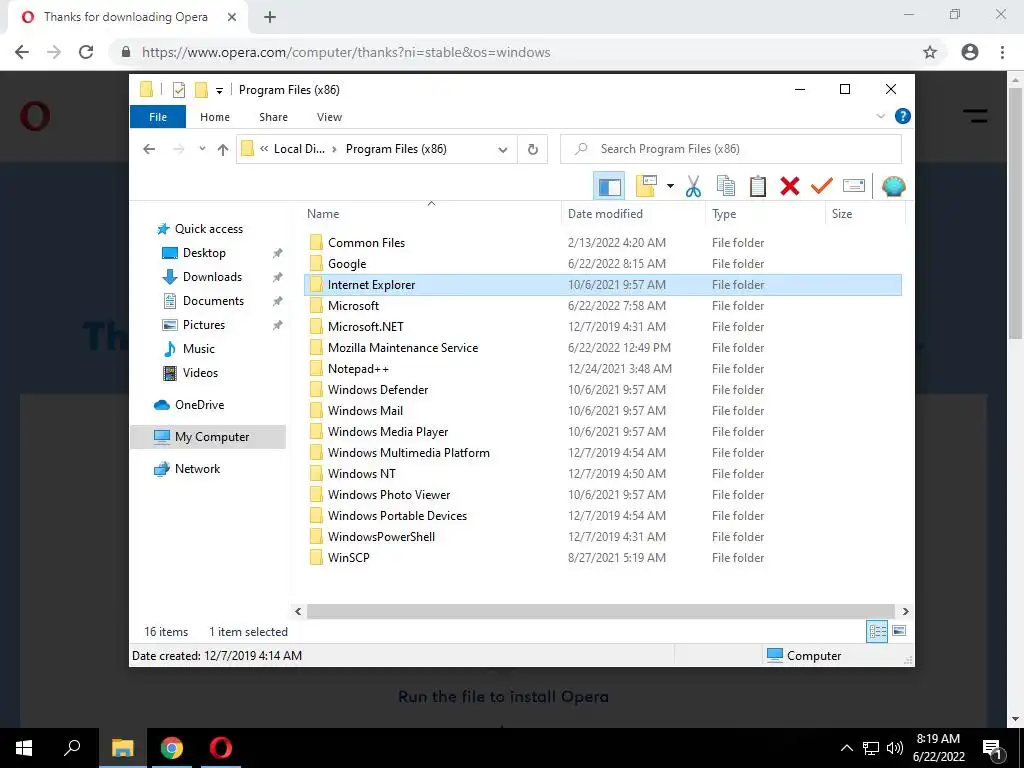Screen dimensions: 1024x768
Task: Click the Opera icon in the taskbar
Action: coord(221,748)
